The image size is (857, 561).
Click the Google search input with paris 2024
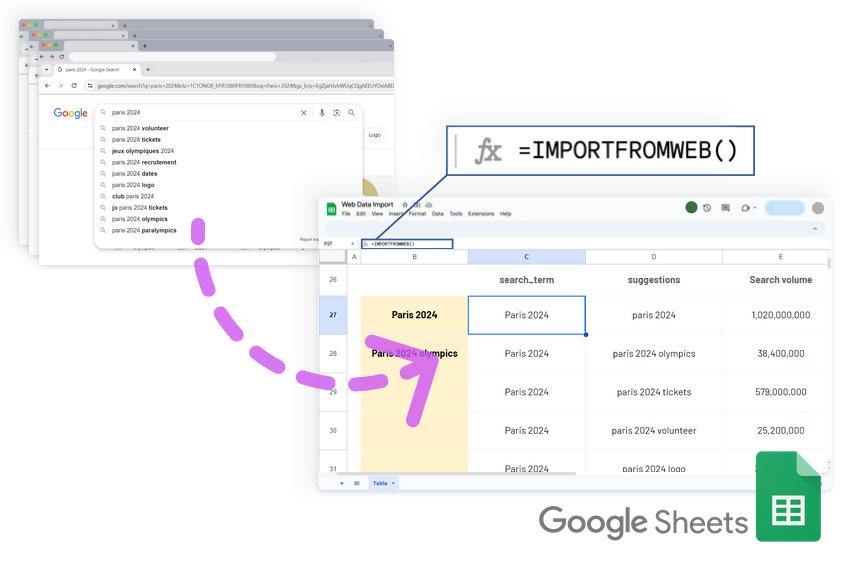202,113
